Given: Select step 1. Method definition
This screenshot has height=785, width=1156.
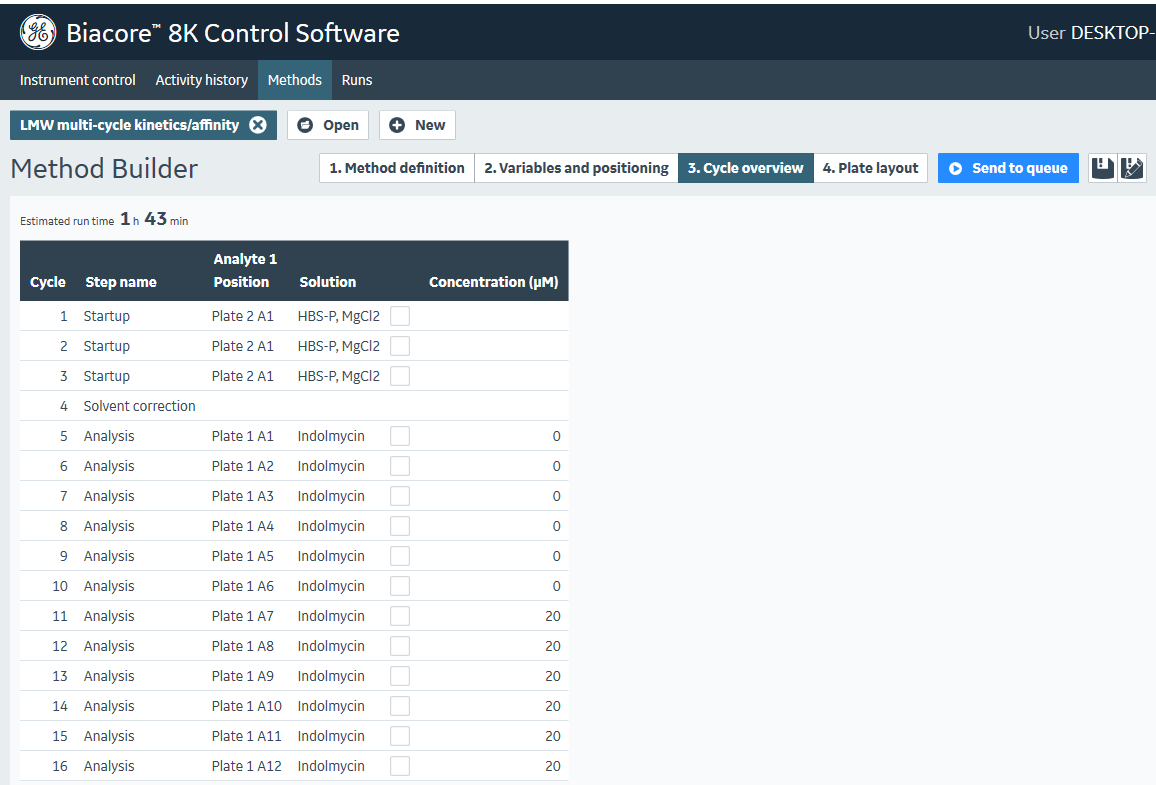Looking at the screenshot, I should click(x=397, y=168).
